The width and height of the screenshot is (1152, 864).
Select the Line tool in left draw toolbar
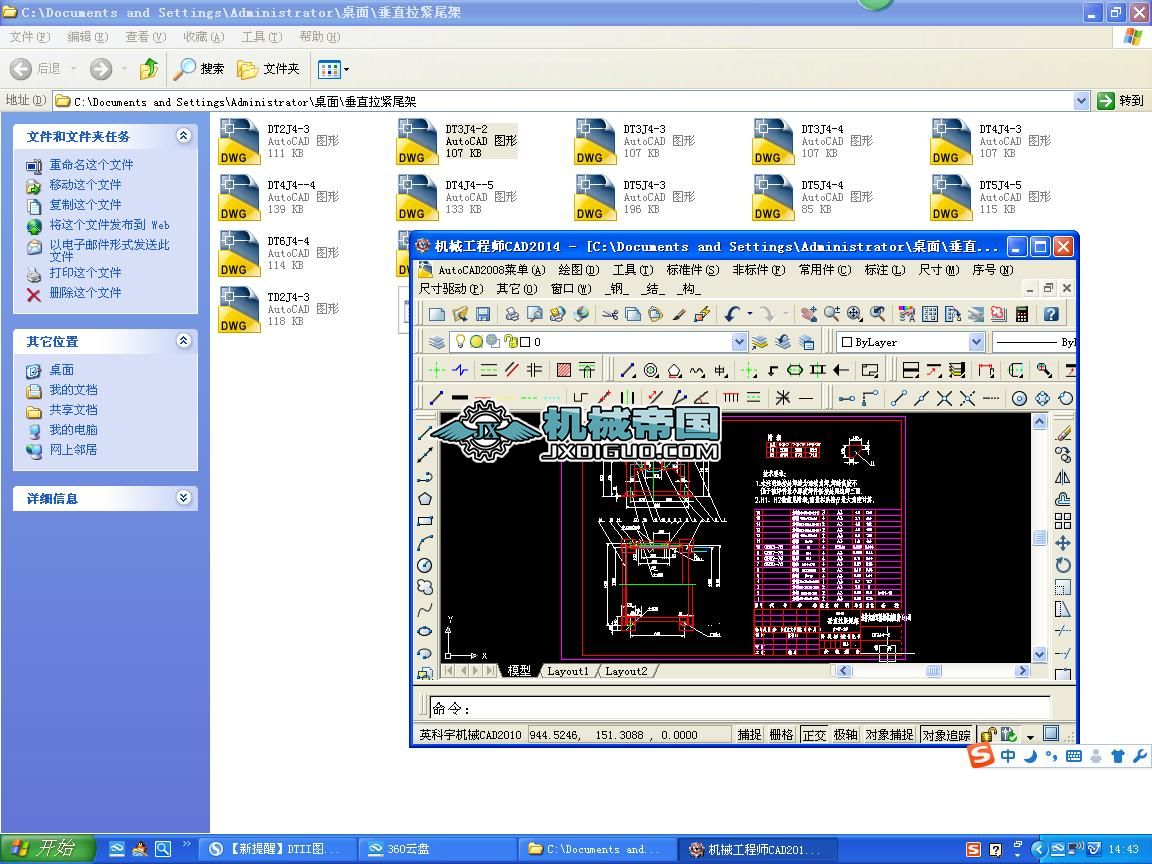point(425,433)
